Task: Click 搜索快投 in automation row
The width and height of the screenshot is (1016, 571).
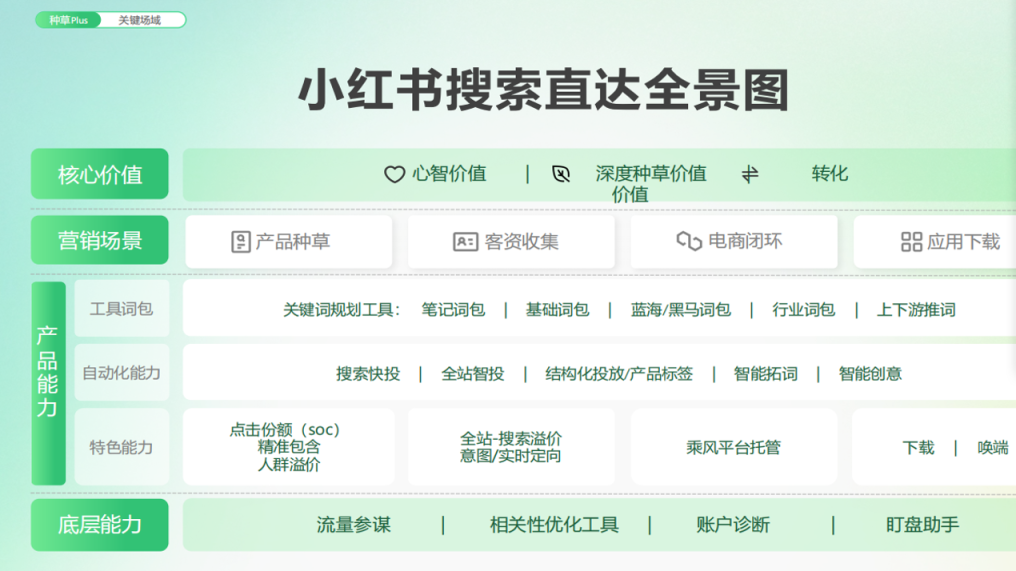Action: [x=367, y=374]
